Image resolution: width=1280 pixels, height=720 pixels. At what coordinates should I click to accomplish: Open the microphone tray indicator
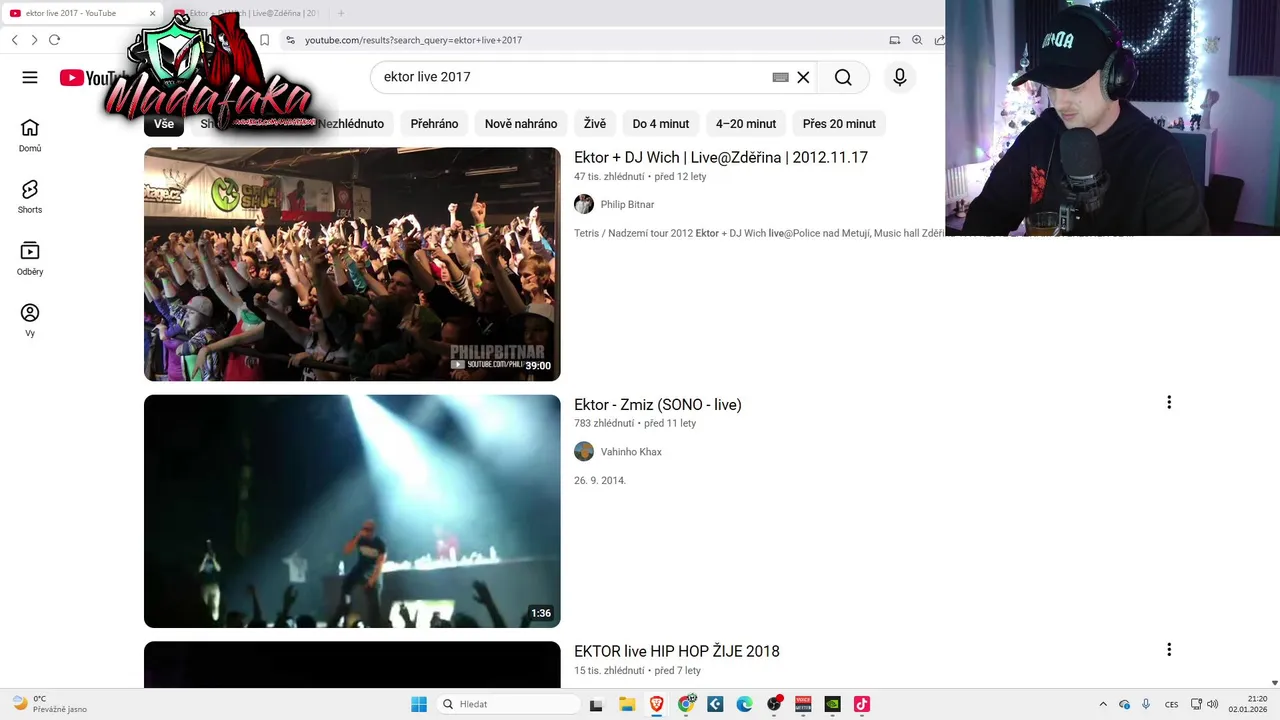click(x=1146, y=704)
